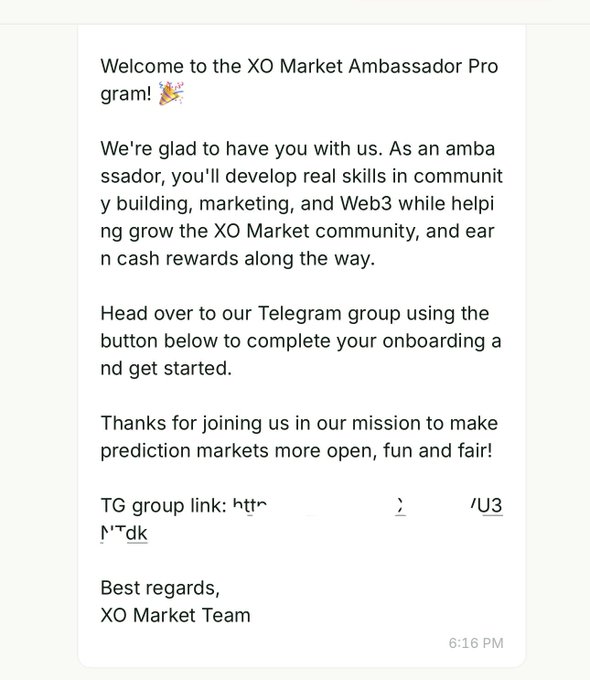This screenshot has width=590, height=680.
Task: Select the "prediction markets more open" line
Action: point(296,451)
